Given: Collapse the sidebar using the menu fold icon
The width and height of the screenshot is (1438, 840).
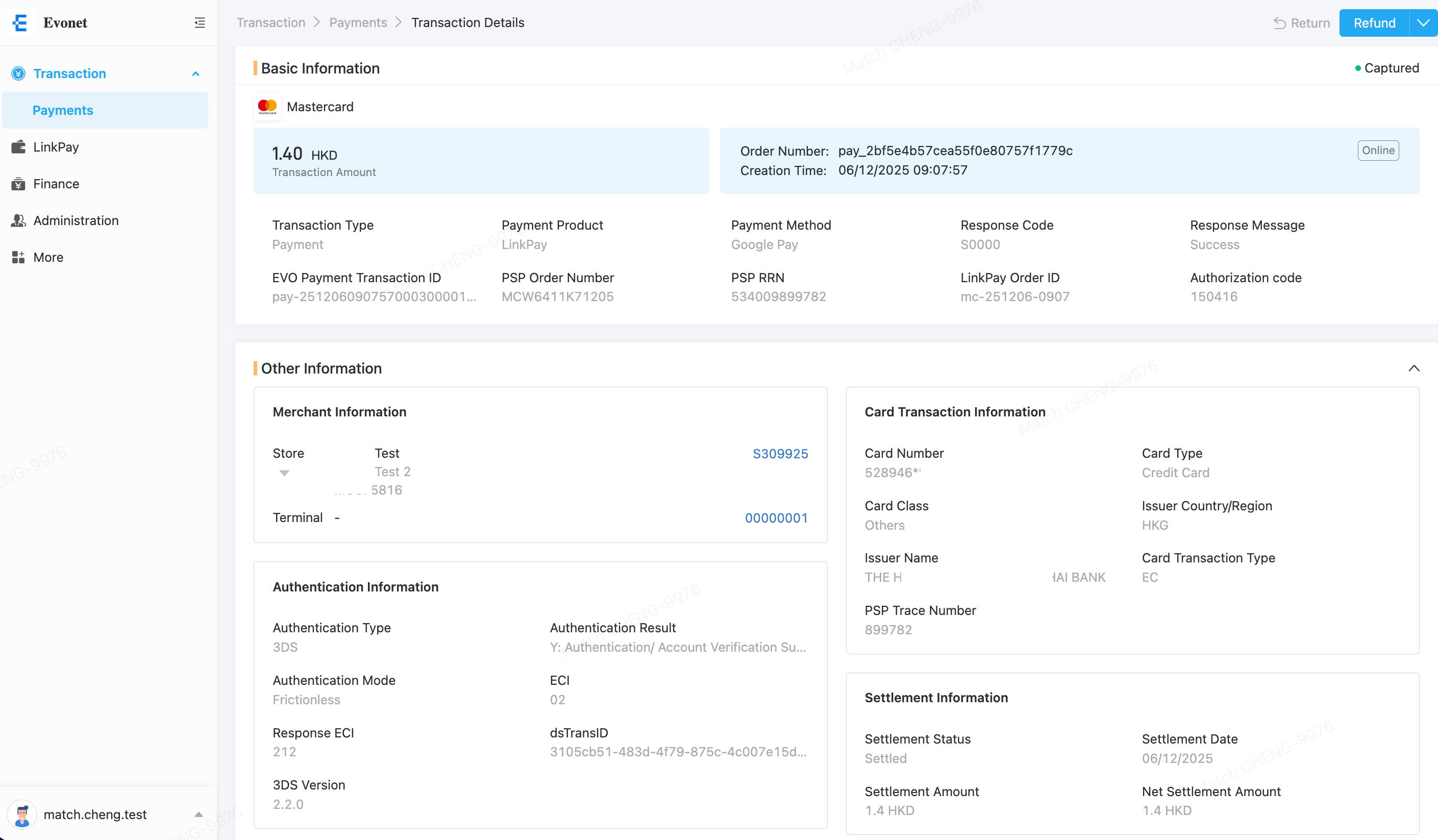Looking at the screenshot, I should tap(199, 23).
